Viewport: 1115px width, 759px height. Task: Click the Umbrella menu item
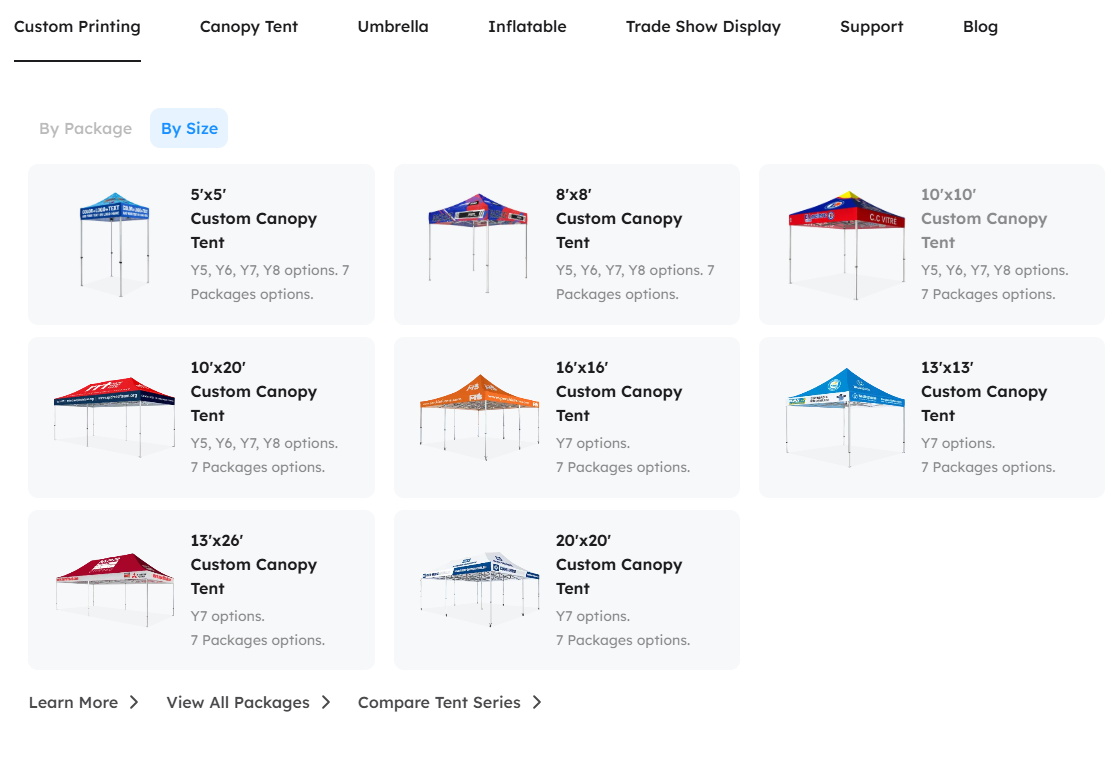point(393,27)
